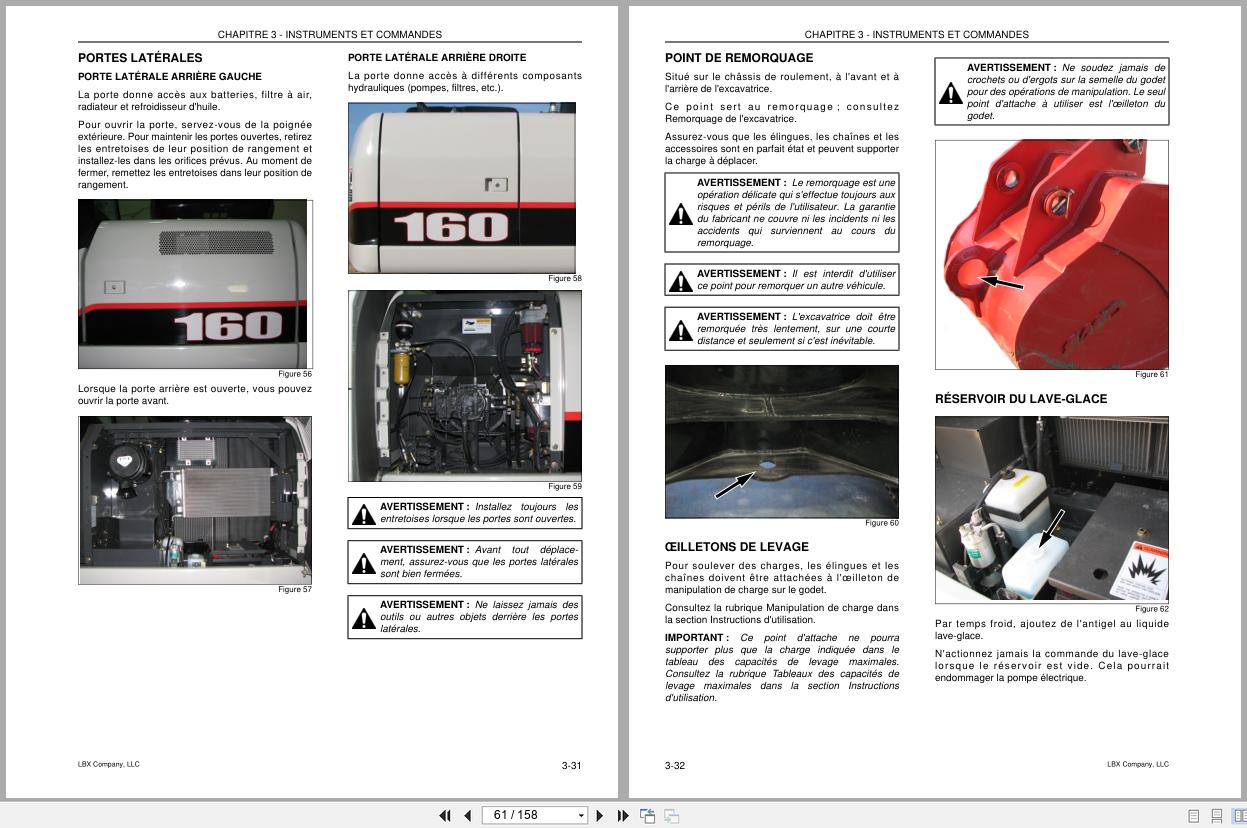1247x828 pixels.
Task: Go to the previous page
Action: point(467,815)
